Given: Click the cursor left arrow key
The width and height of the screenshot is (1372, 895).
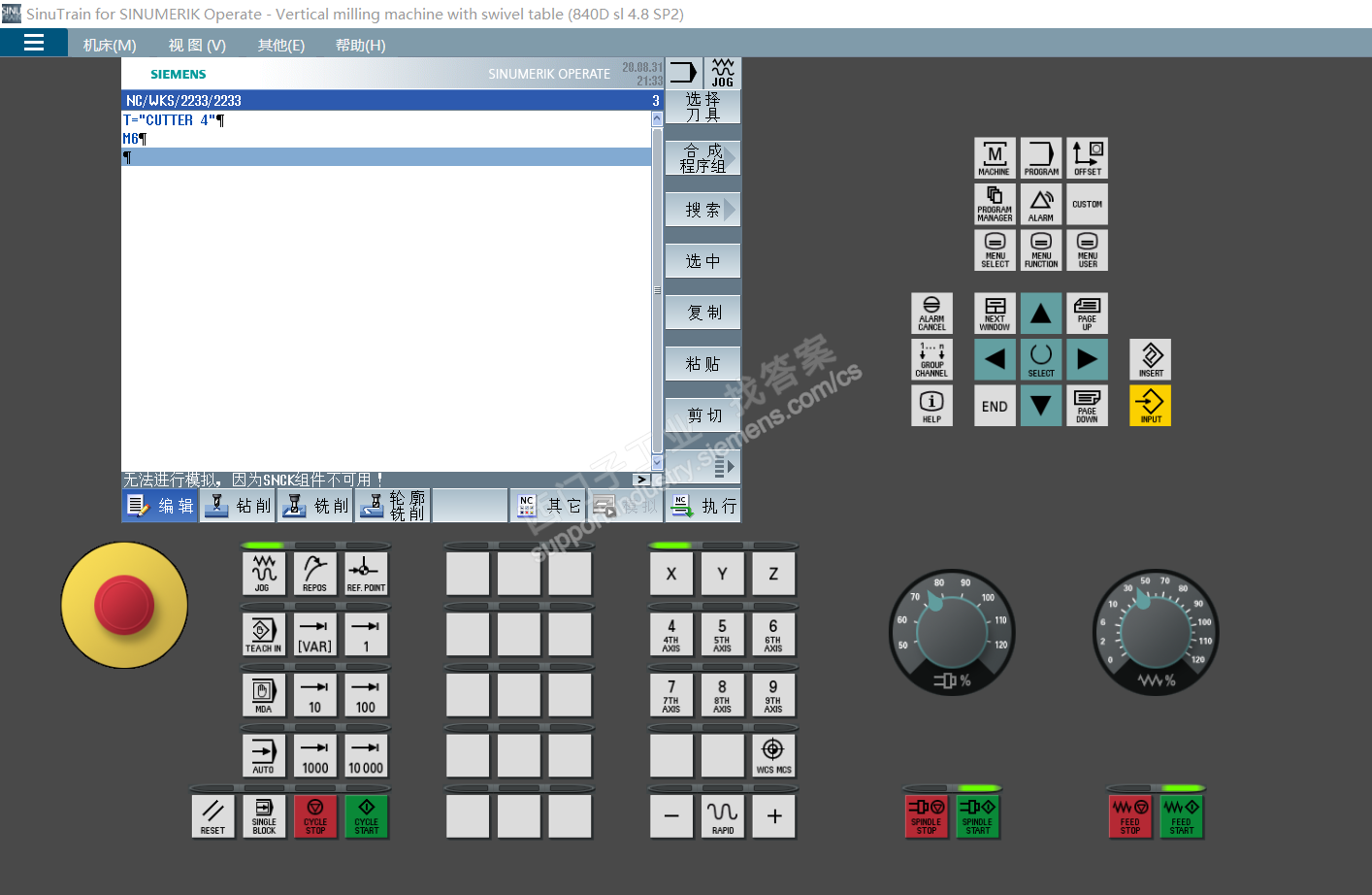Looking at the screenshot, I should pyautogui.click(x=995, y=359).
